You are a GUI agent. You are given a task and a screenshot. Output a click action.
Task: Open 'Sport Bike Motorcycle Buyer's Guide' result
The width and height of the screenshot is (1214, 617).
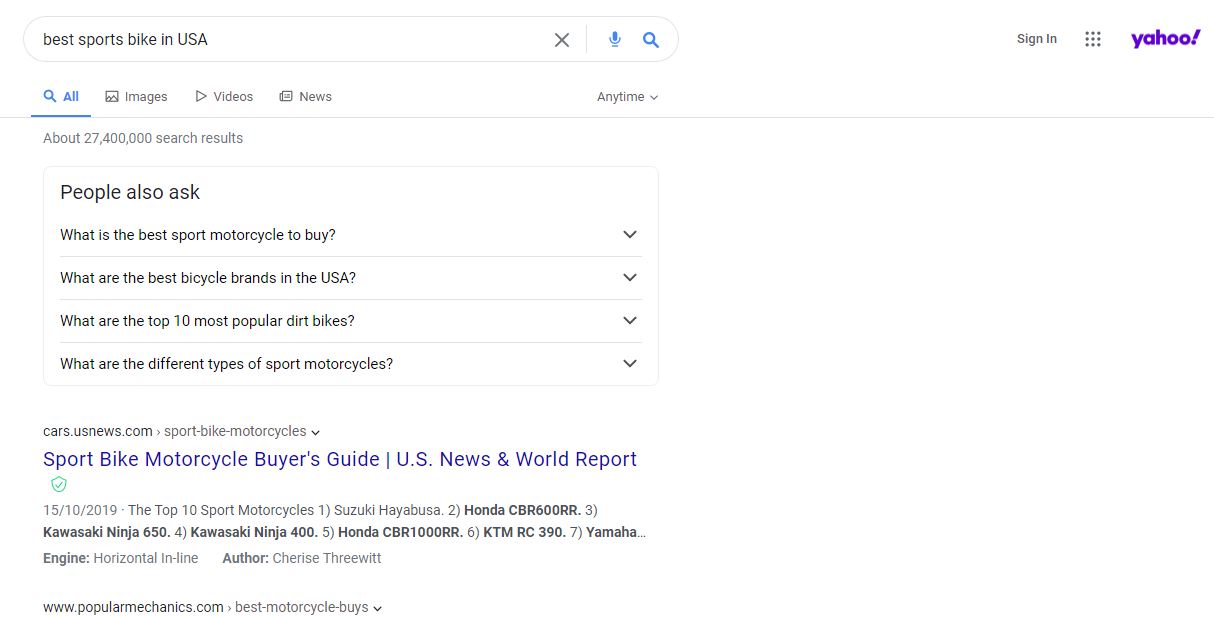(x=340, y=460)
